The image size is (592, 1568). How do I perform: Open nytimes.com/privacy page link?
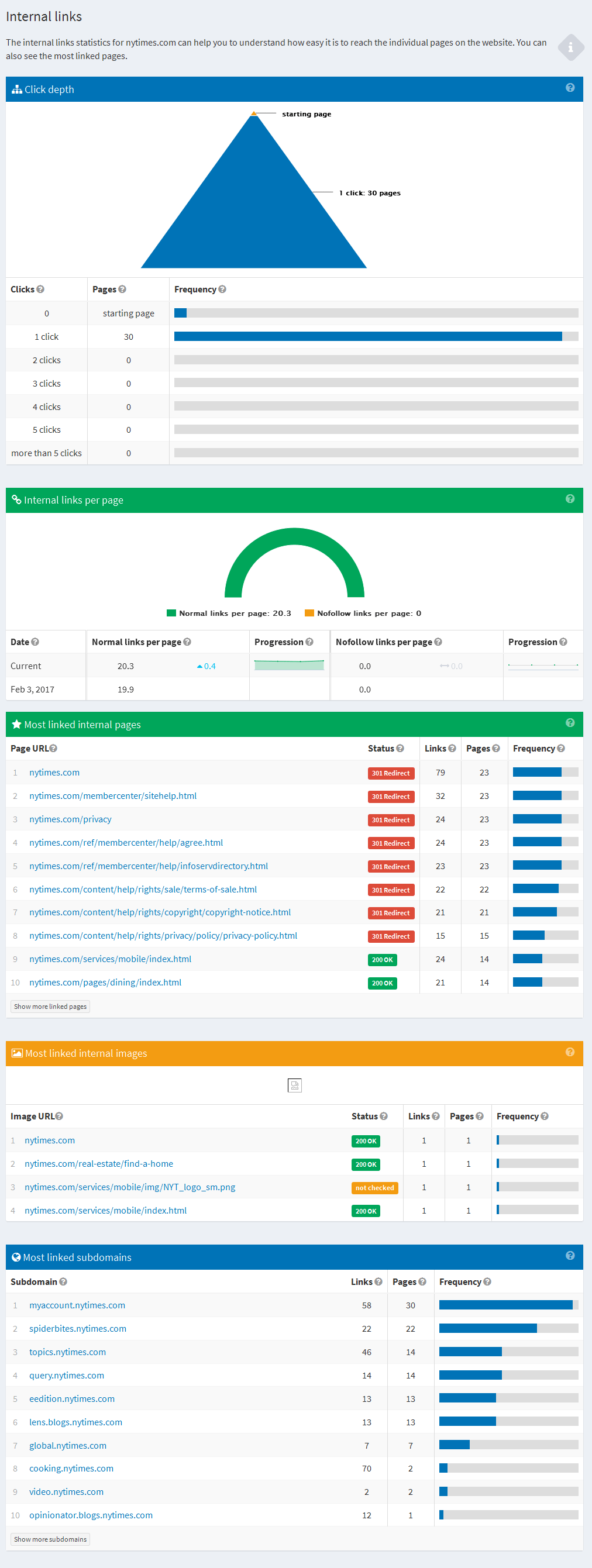[x=70, y=819]
